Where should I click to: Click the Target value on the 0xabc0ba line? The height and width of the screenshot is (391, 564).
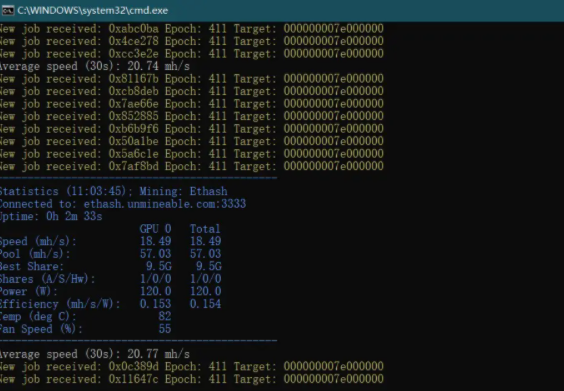333,29
